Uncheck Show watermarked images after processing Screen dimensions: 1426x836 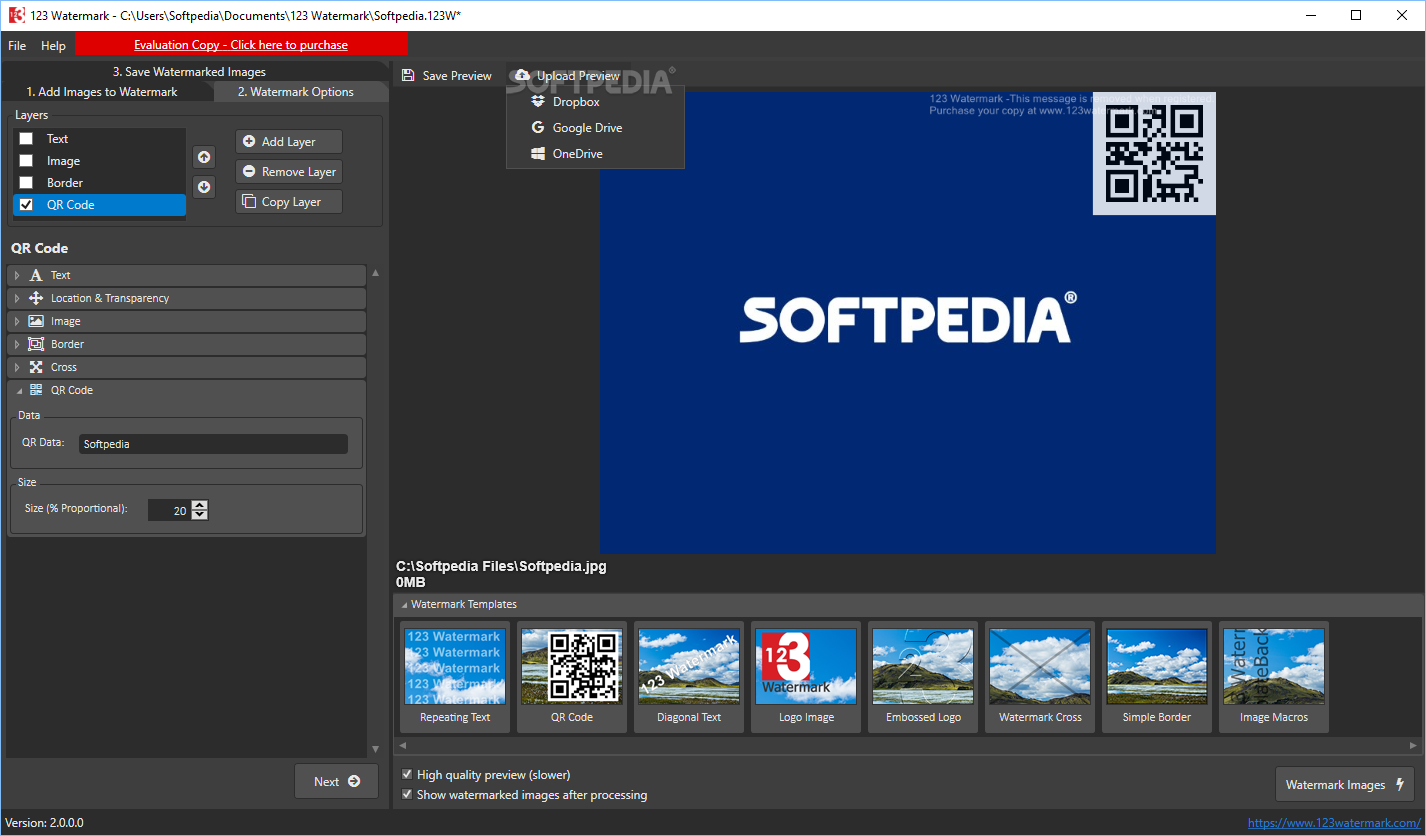coord(407,795)
